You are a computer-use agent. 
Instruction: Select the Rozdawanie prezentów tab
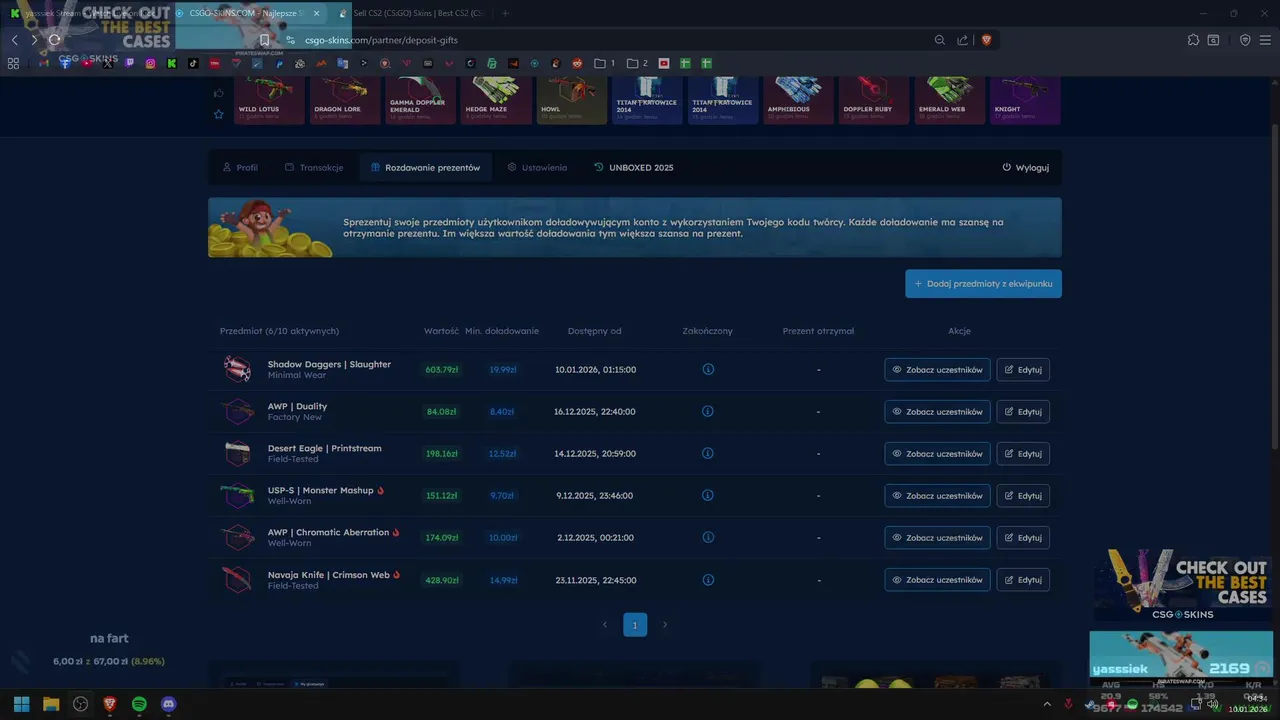click(x=425, y=167)
